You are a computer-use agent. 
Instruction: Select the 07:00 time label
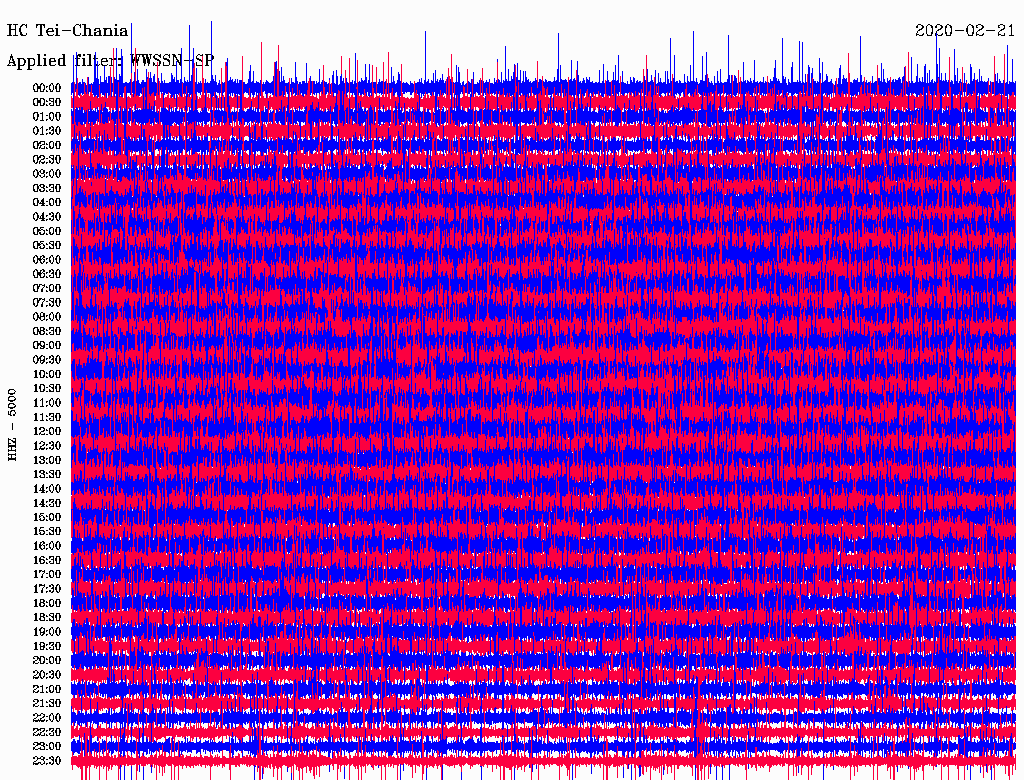click(x=47, y=288)
